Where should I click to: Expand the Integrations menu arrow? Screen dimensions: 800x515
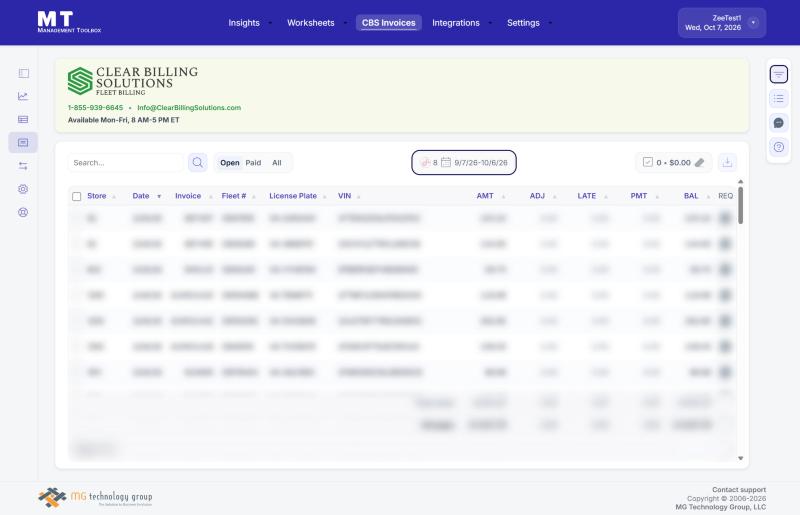pos(490,23)
